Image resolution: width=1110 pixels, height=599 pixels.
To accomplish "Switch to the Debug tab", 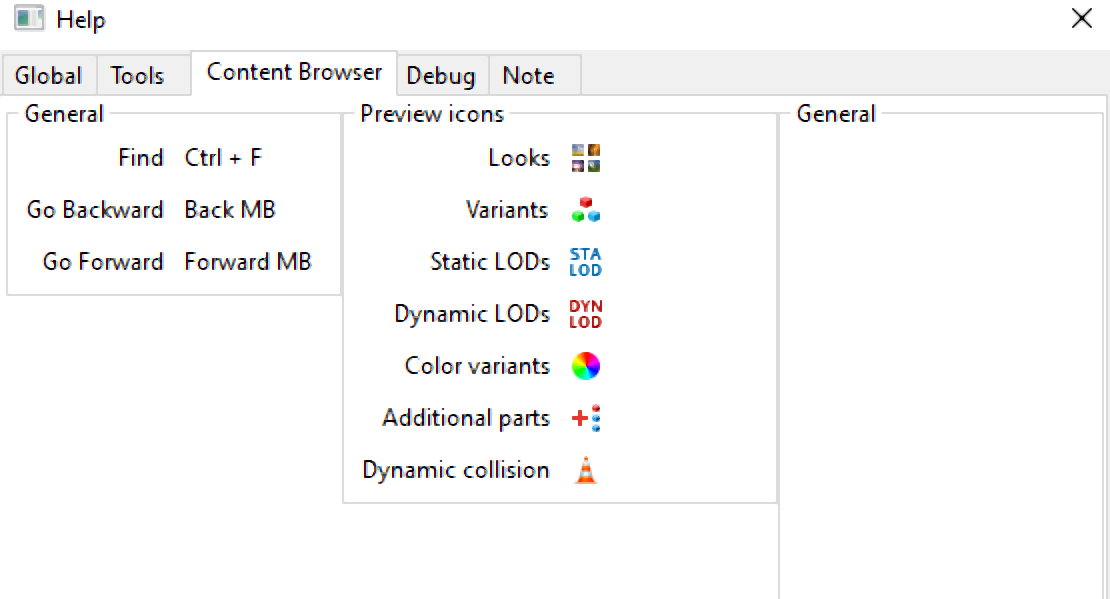I will [441, 76].
